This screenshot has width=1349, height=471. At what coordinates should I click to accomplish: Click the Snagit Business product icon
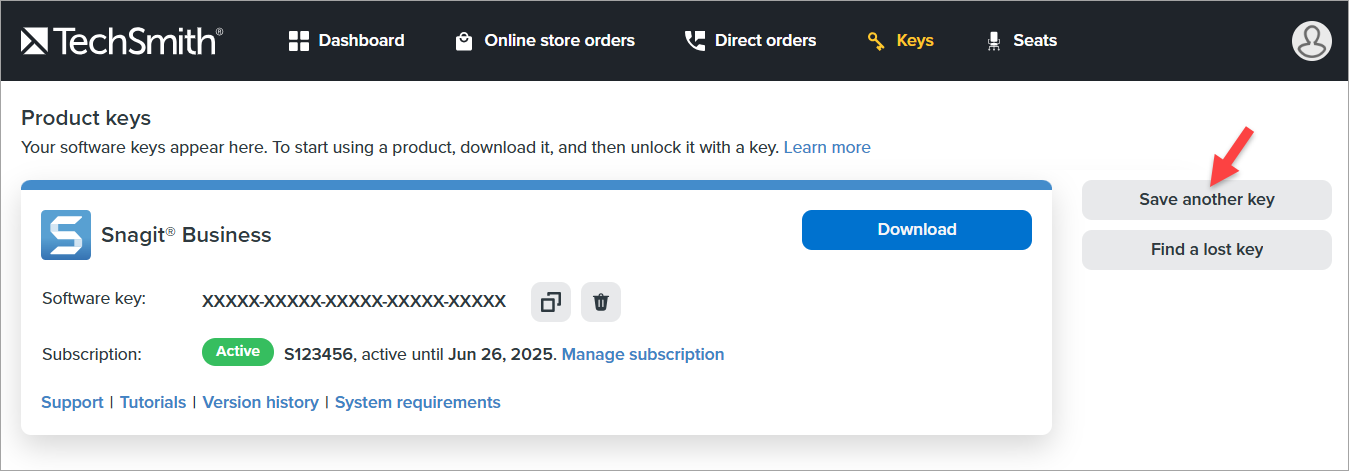coord(66,235)
